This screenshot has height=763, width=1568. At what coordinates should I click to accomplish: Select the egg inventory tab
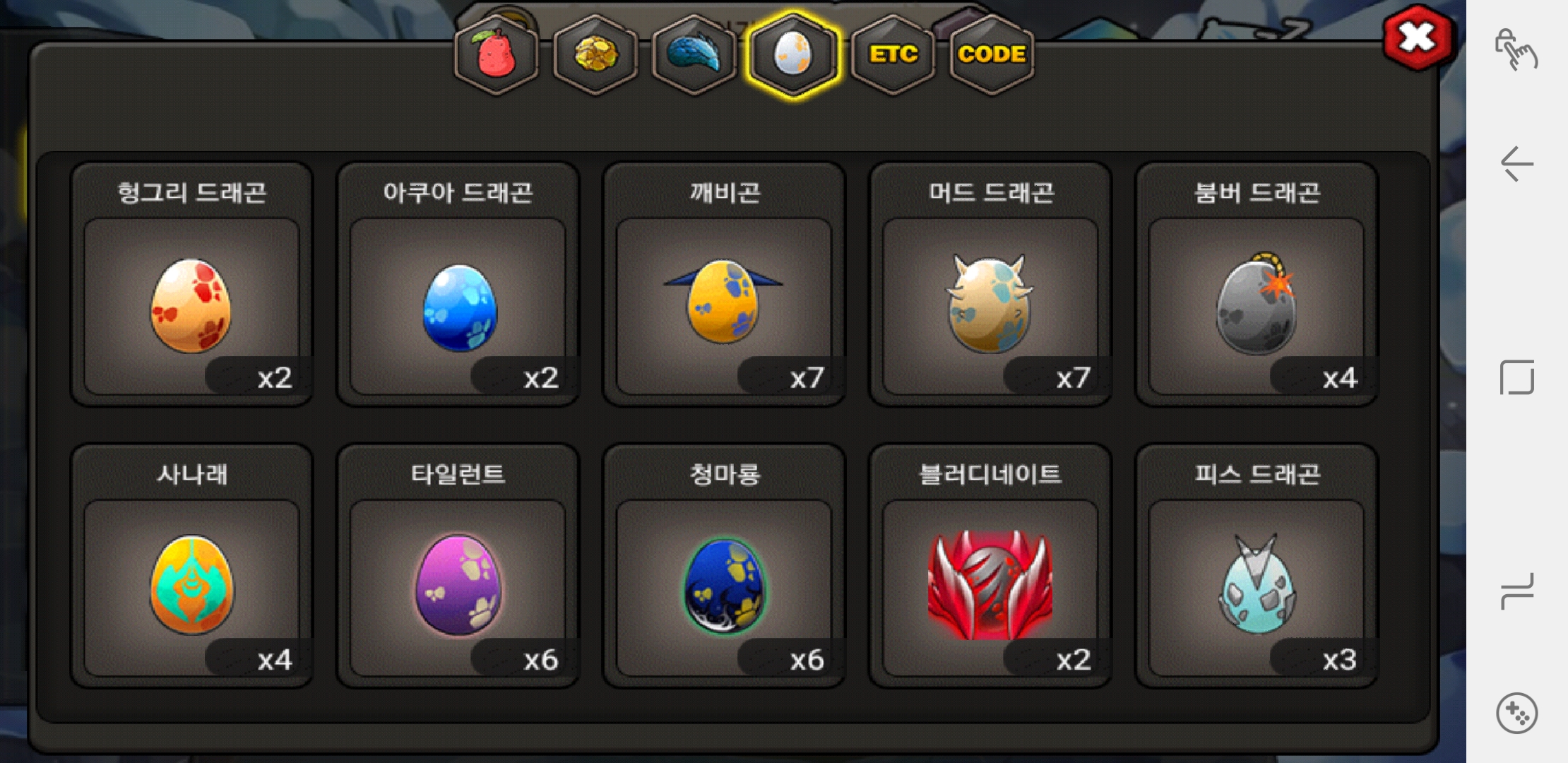pyautogui.click(x=793, y=55)
